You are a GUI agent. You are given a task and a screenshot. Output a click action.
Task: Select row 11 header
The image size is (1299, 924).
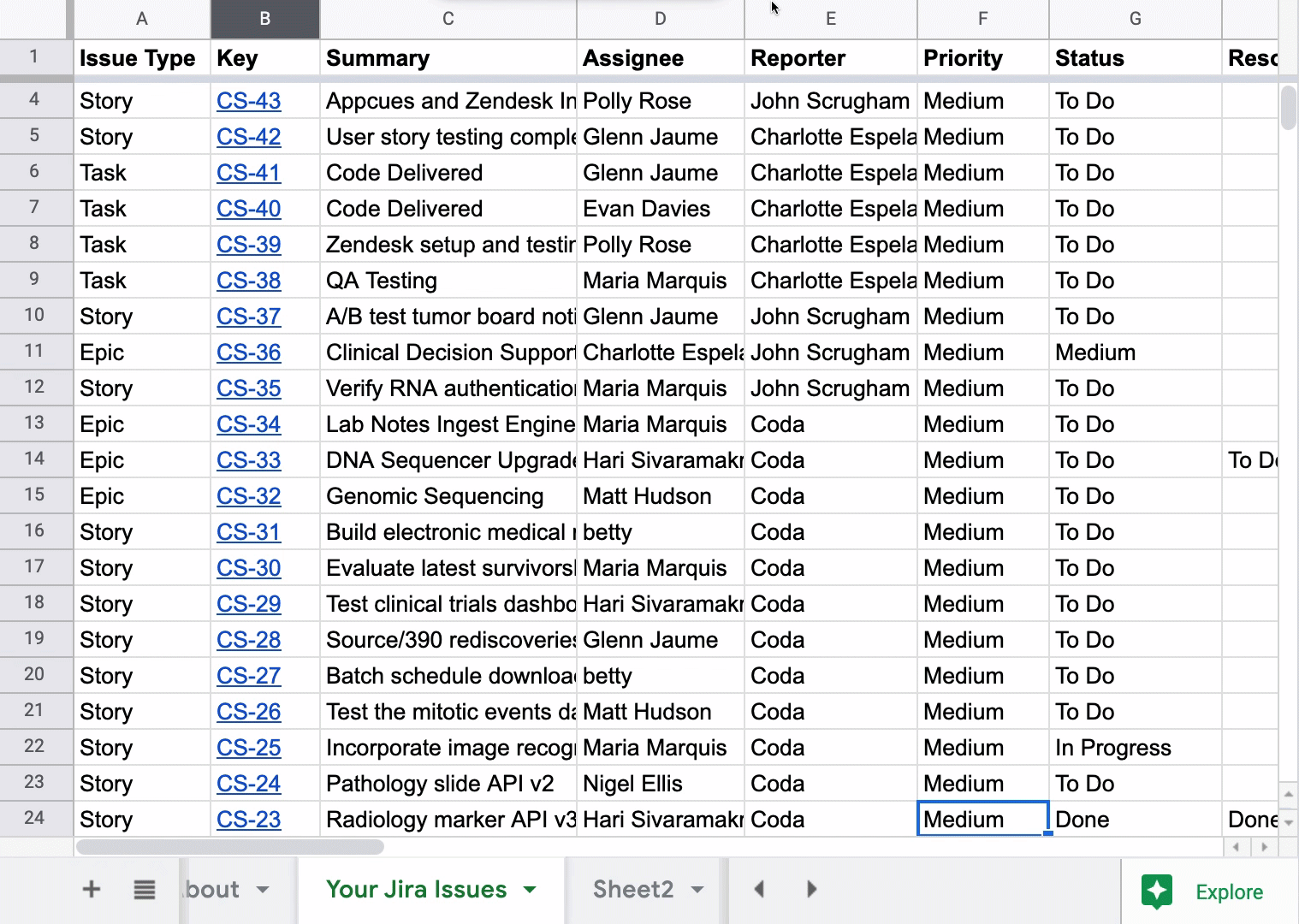(34, 352)
